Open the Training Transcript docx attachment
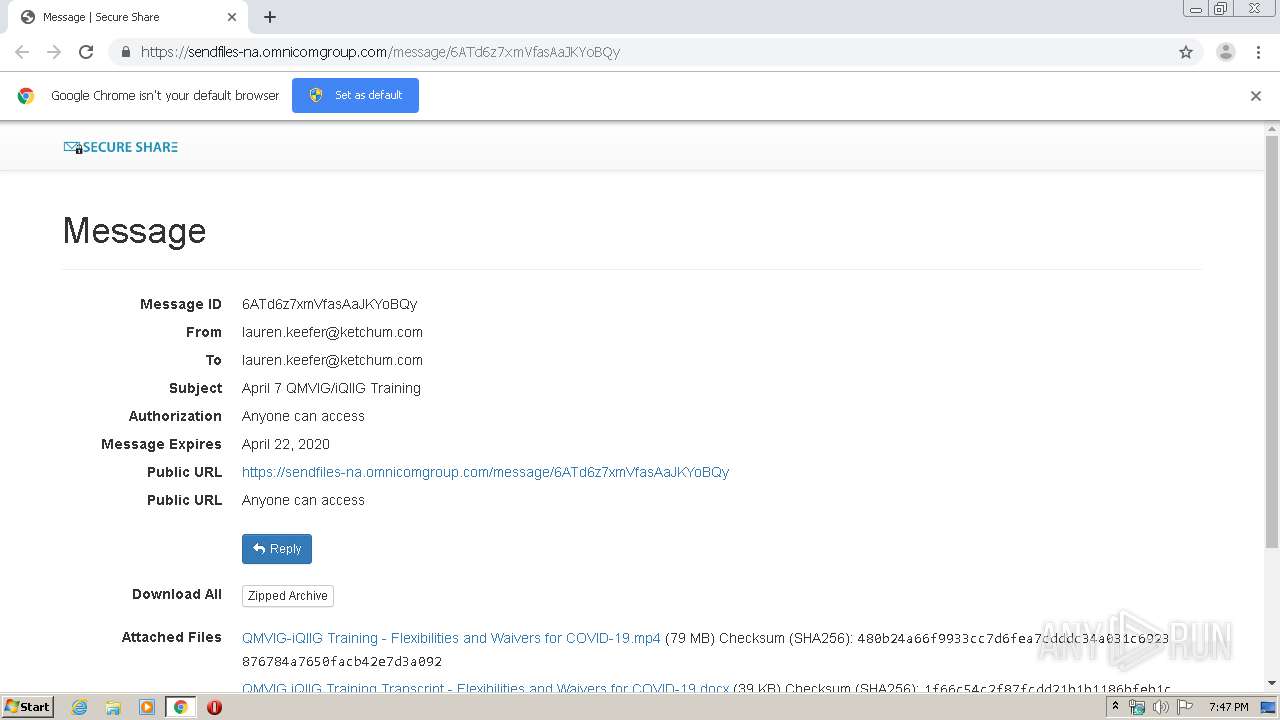Viewport: 1280px width, 720px height. [486, 688]
